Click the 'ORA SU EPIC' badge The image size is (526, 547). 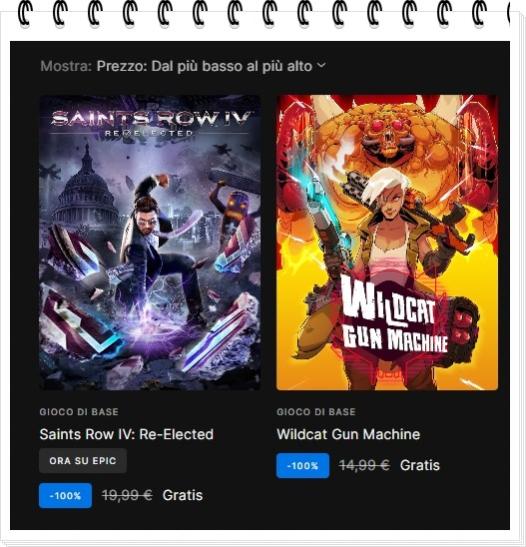click(83, 461)
